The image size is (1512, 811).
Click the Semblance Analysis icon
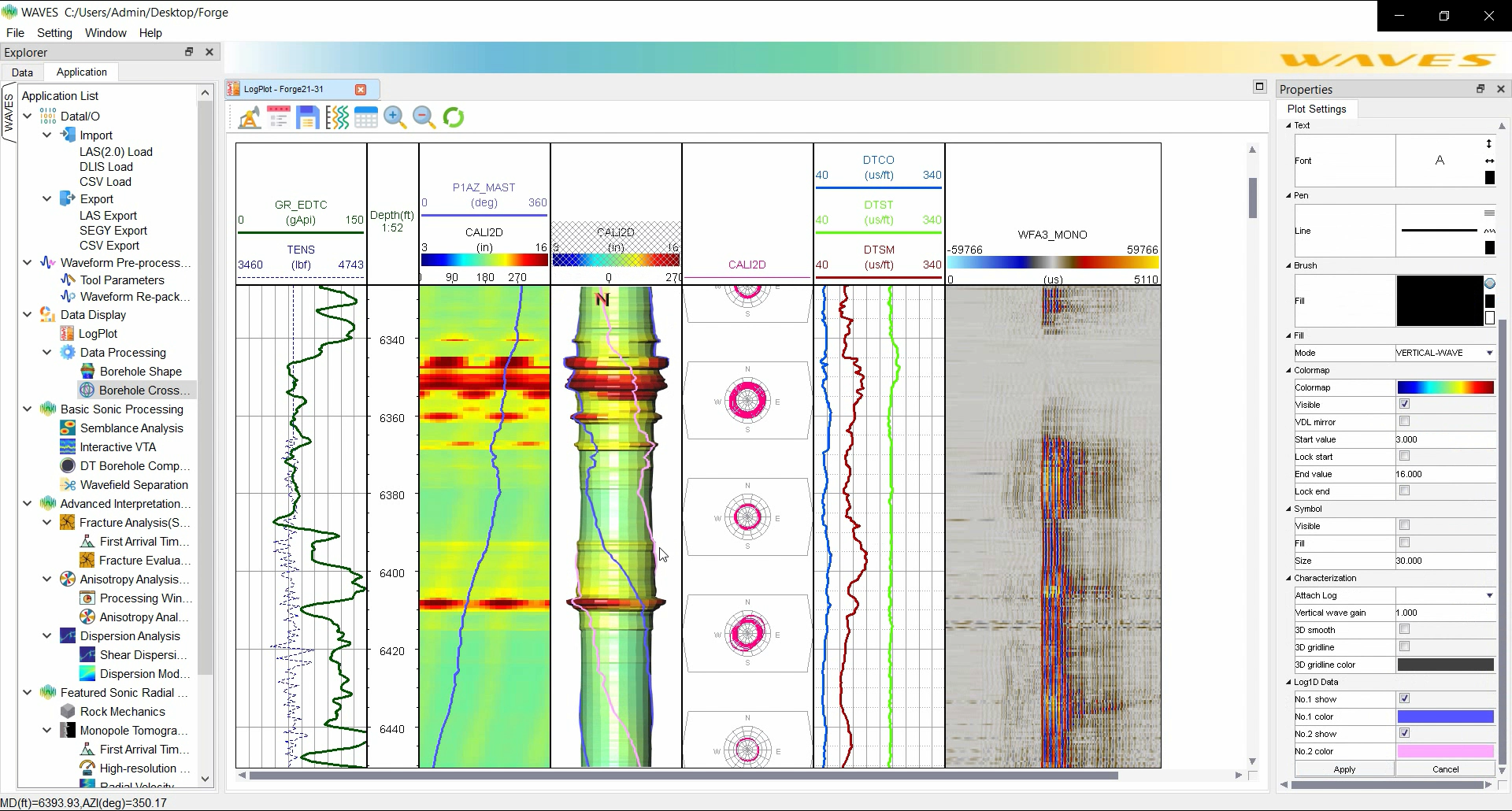(x=68, y=428)
